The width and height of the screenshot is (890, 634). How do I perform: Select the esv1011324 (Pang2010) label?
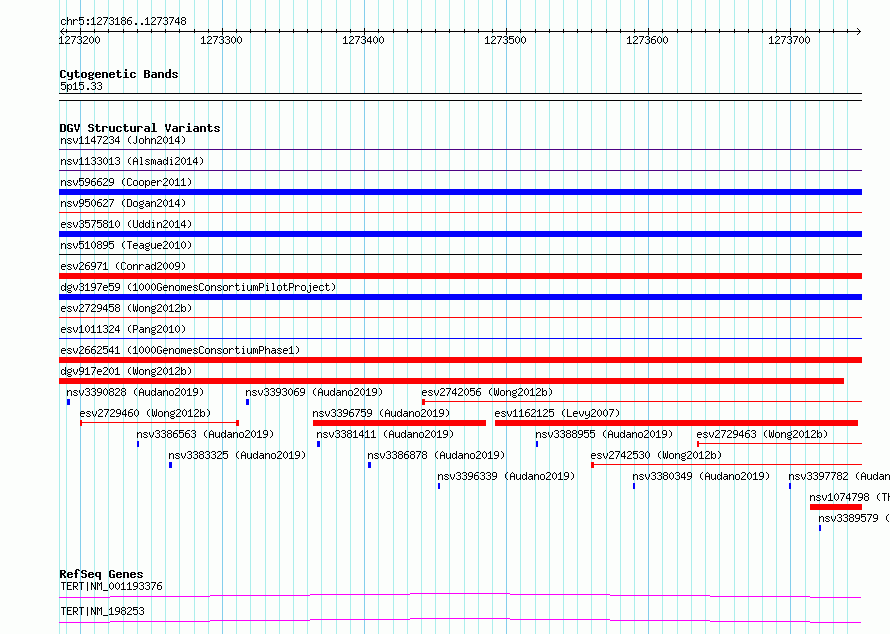pyautogui.click(x=123, y=329)
